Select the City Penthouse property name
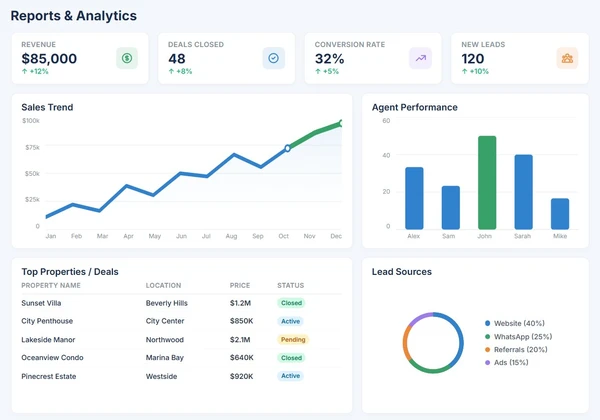This screenshot has height=420, width=600. click(47, 321)
